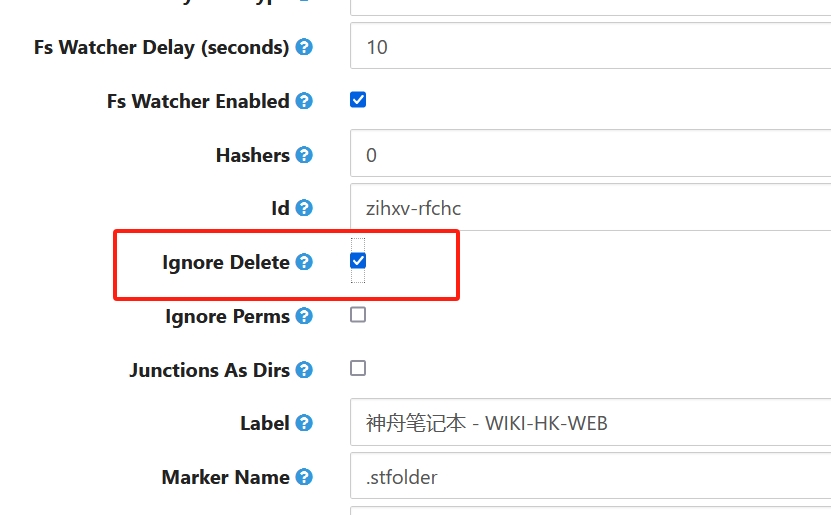Click Junctions As Dirs help icon

304,370
